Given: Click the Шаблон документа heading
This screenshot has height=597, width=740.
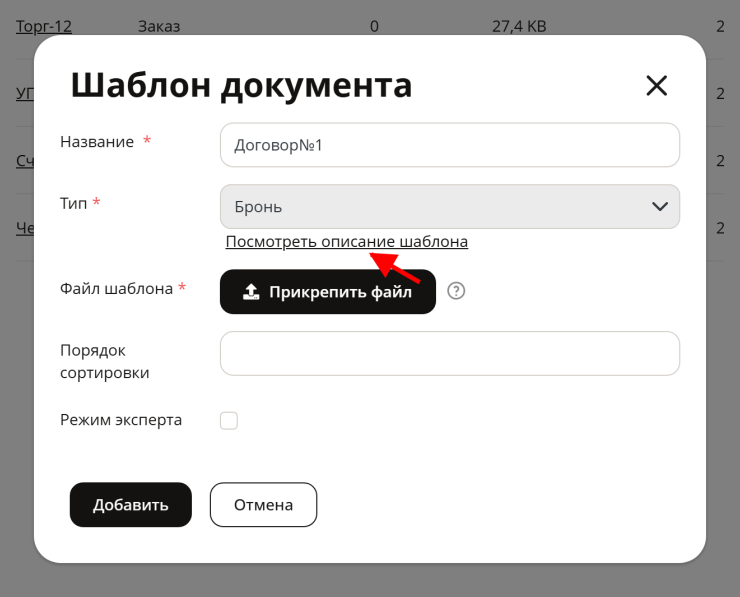Looking at the screenshot, I should [x=241, y=85].
